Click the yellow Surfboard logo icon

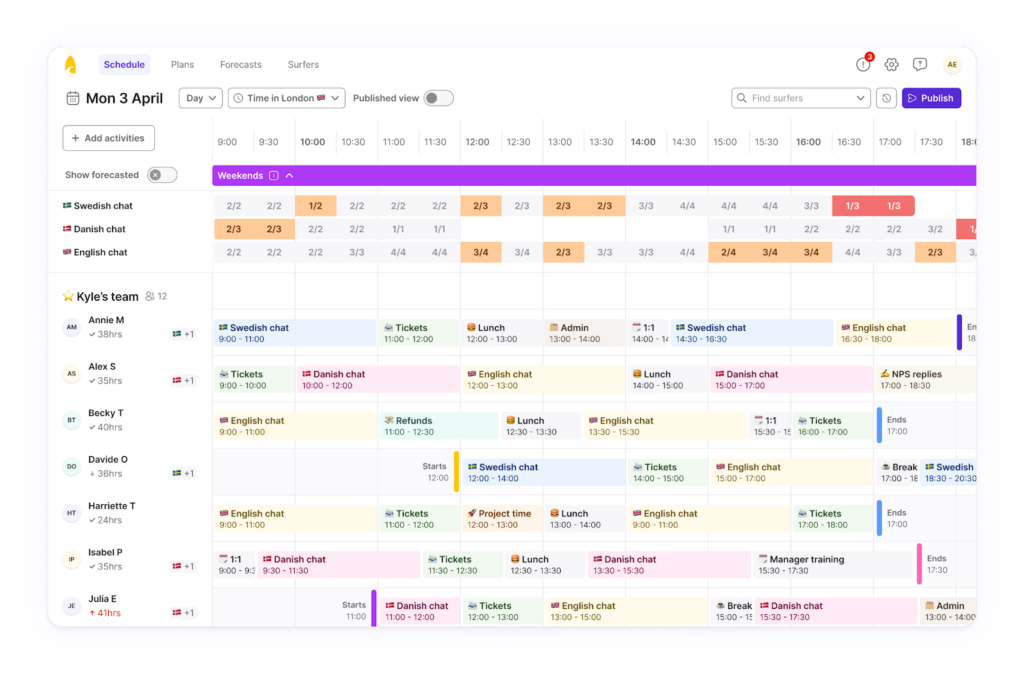(71, 65)
